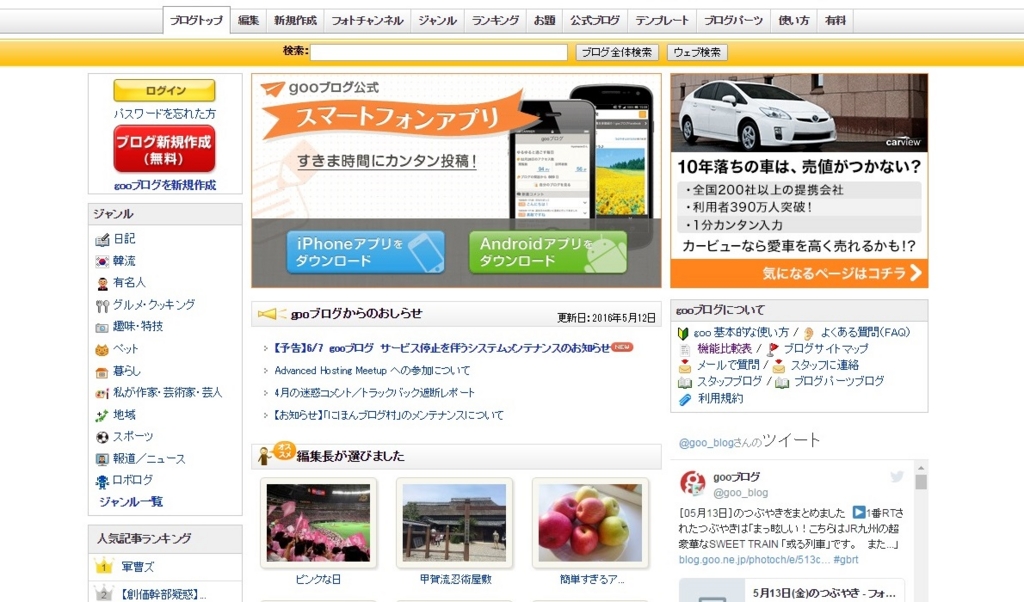Open the ランキング tab
1024x602 pixels.
click(495, 20)
